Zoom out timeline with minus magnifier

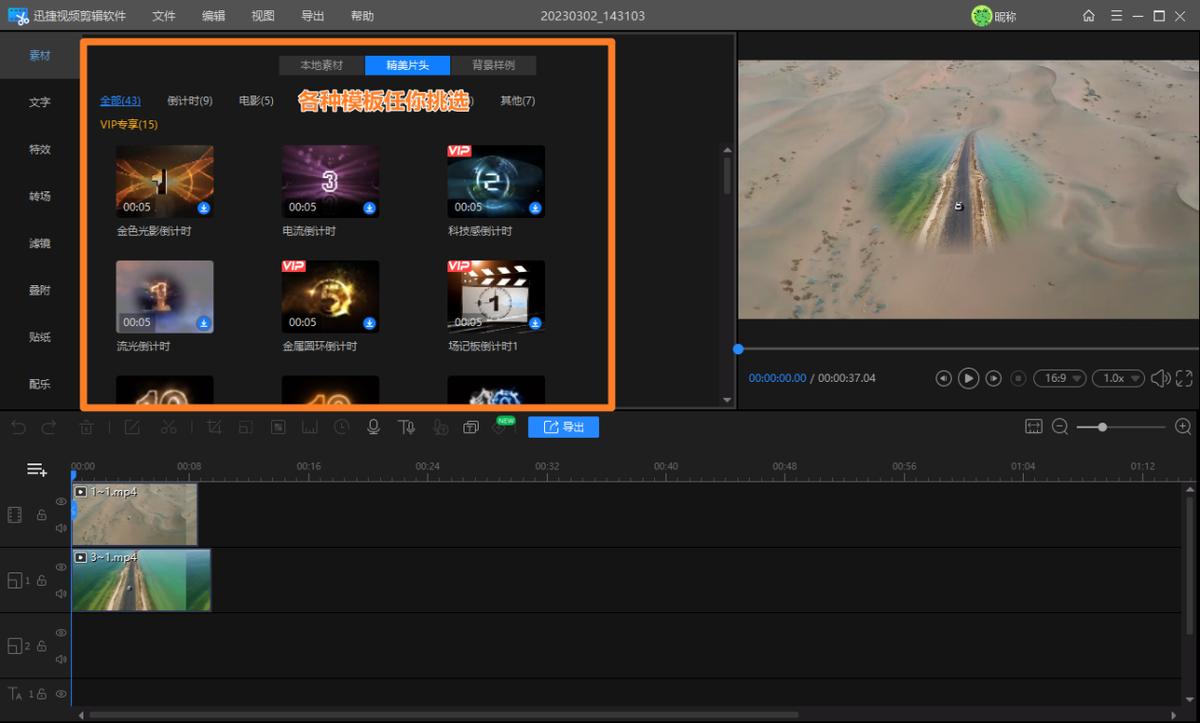point(1060,427)
